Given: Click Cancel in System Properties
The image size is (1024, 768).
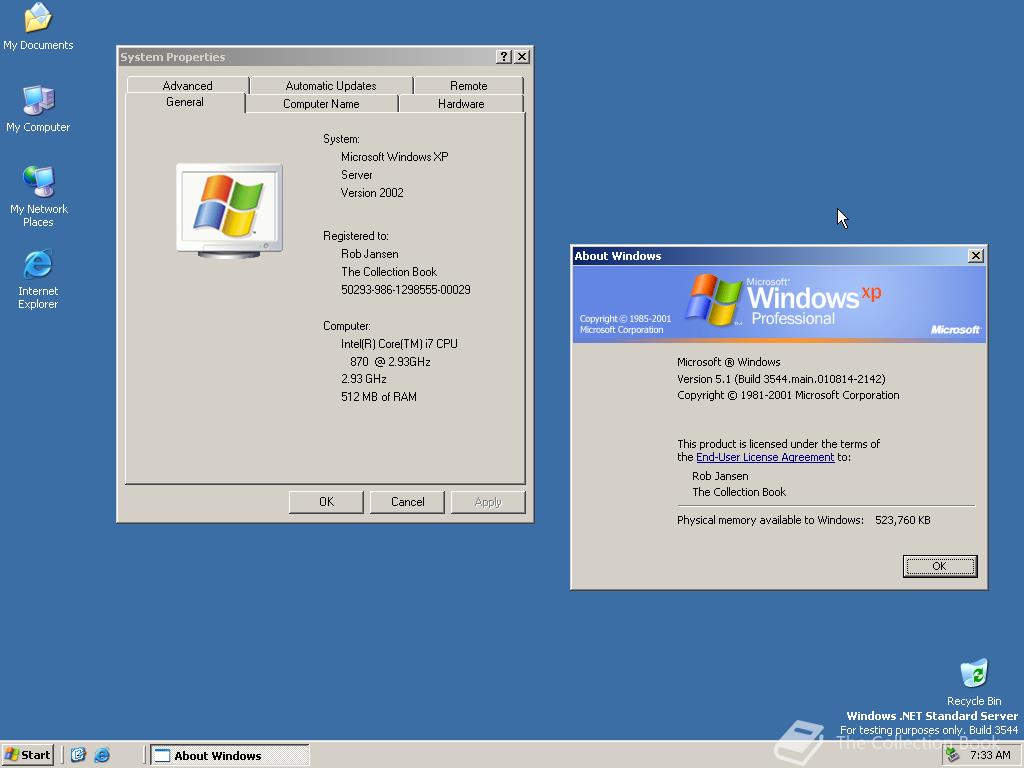Looking at the screenshot, I should pos(408,502).
